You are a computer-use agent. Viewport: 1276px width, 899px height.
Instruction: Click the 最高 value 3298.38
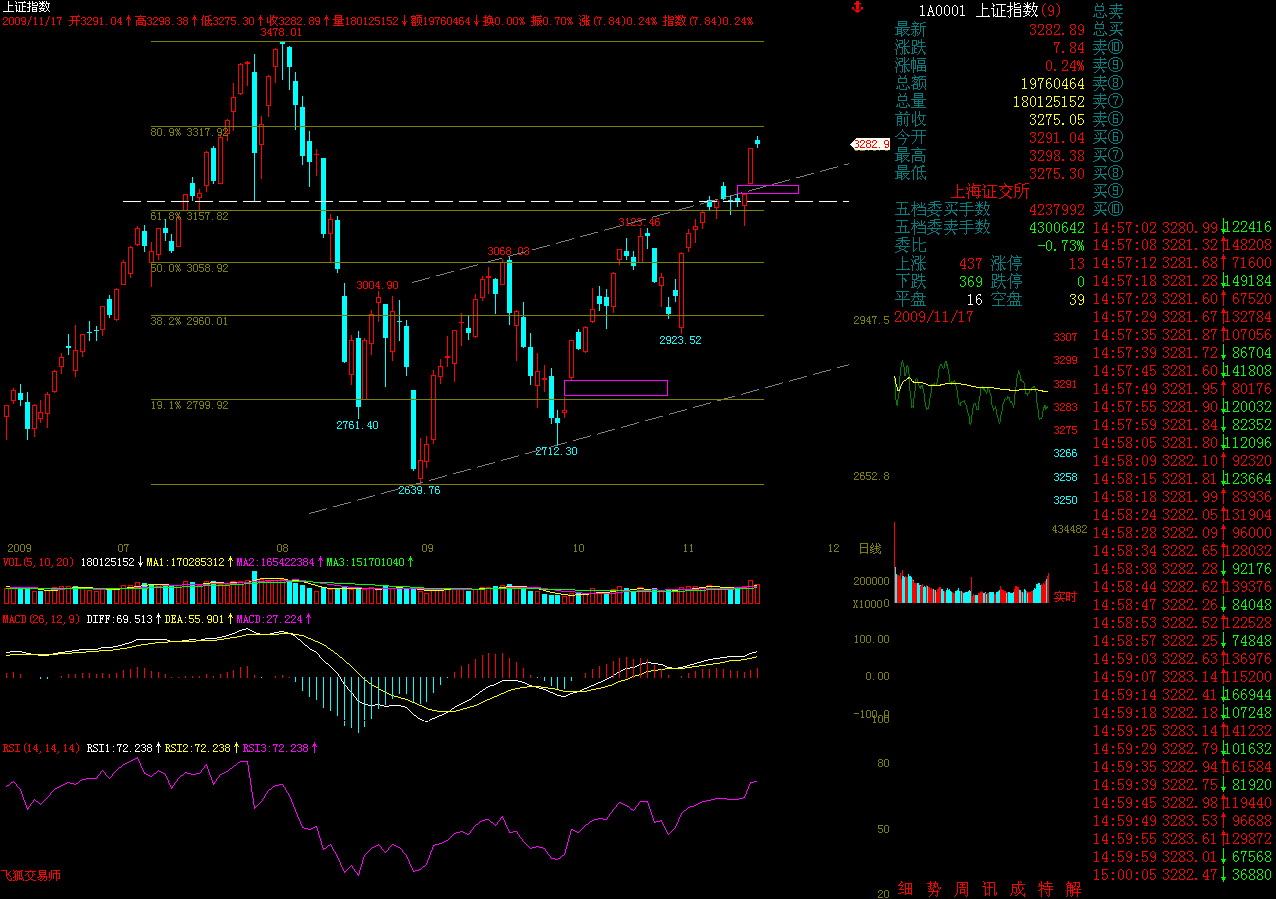pyautogui.click(x=1058, y=156)
